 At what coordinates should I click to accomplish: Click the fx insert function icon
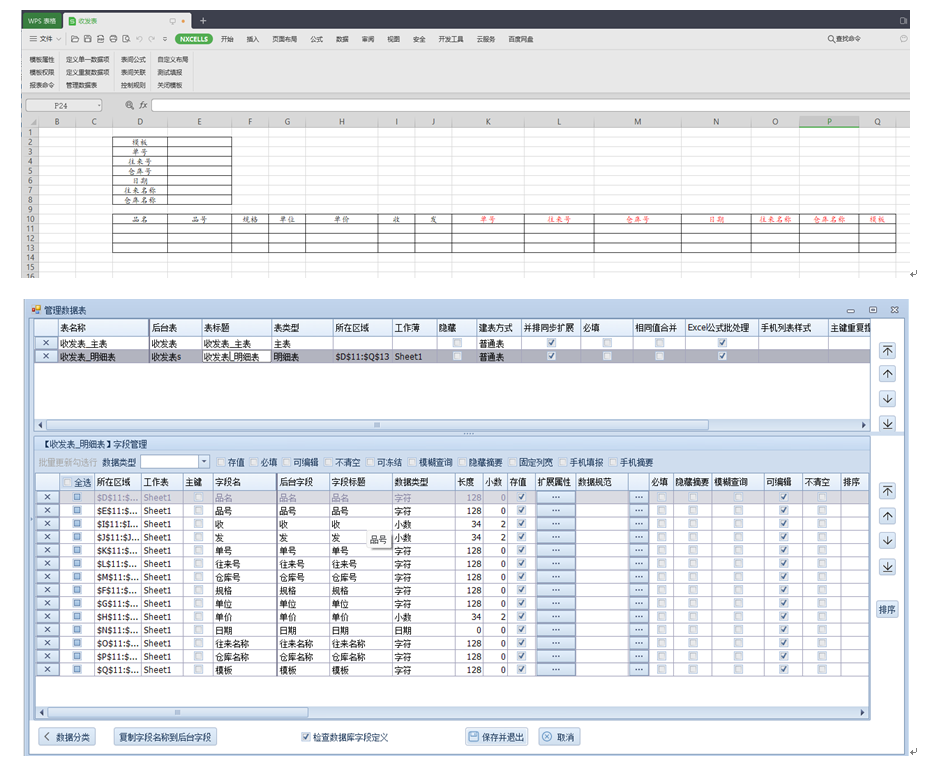tap(143, 105)
